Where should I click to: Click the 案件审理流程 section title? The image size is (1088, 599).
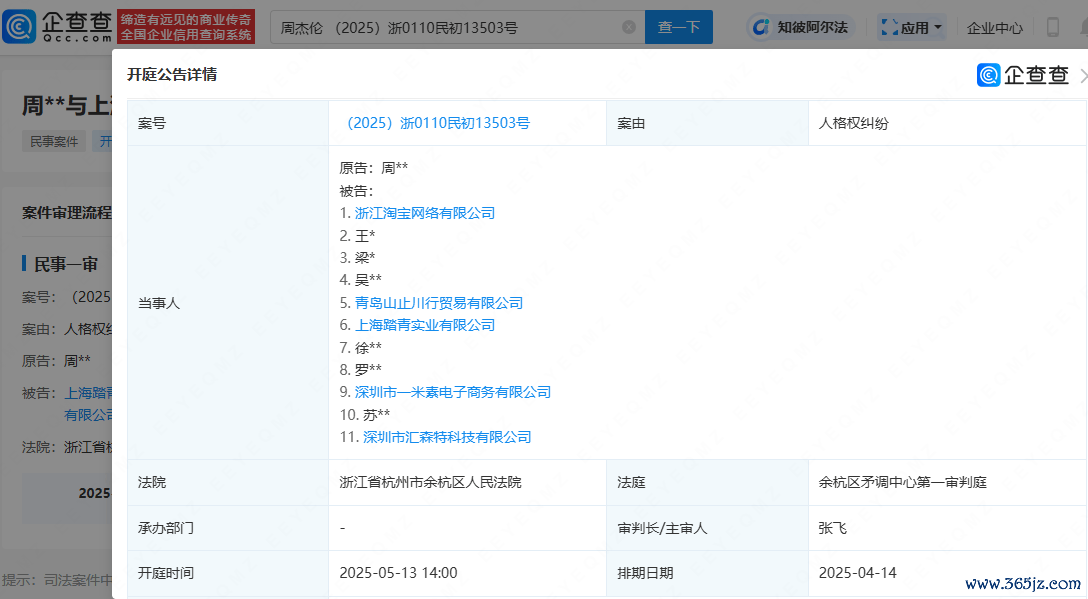67,213
